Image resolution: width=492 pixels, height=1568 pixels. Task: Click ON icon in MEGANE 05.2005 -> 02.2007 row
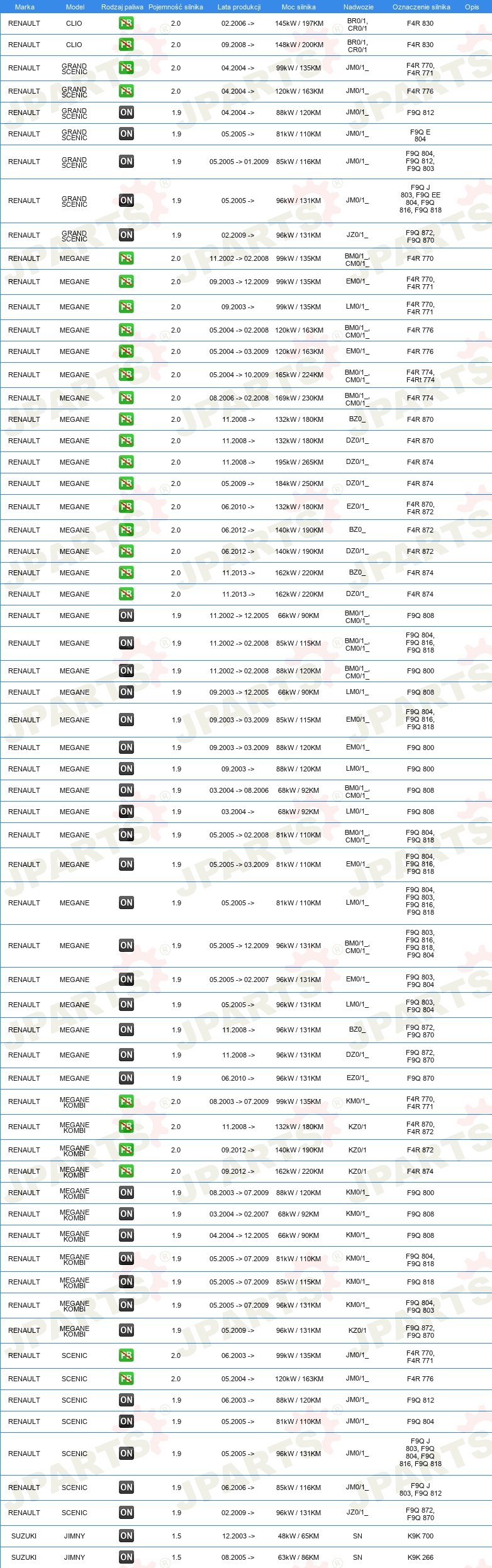click(126, 980)
